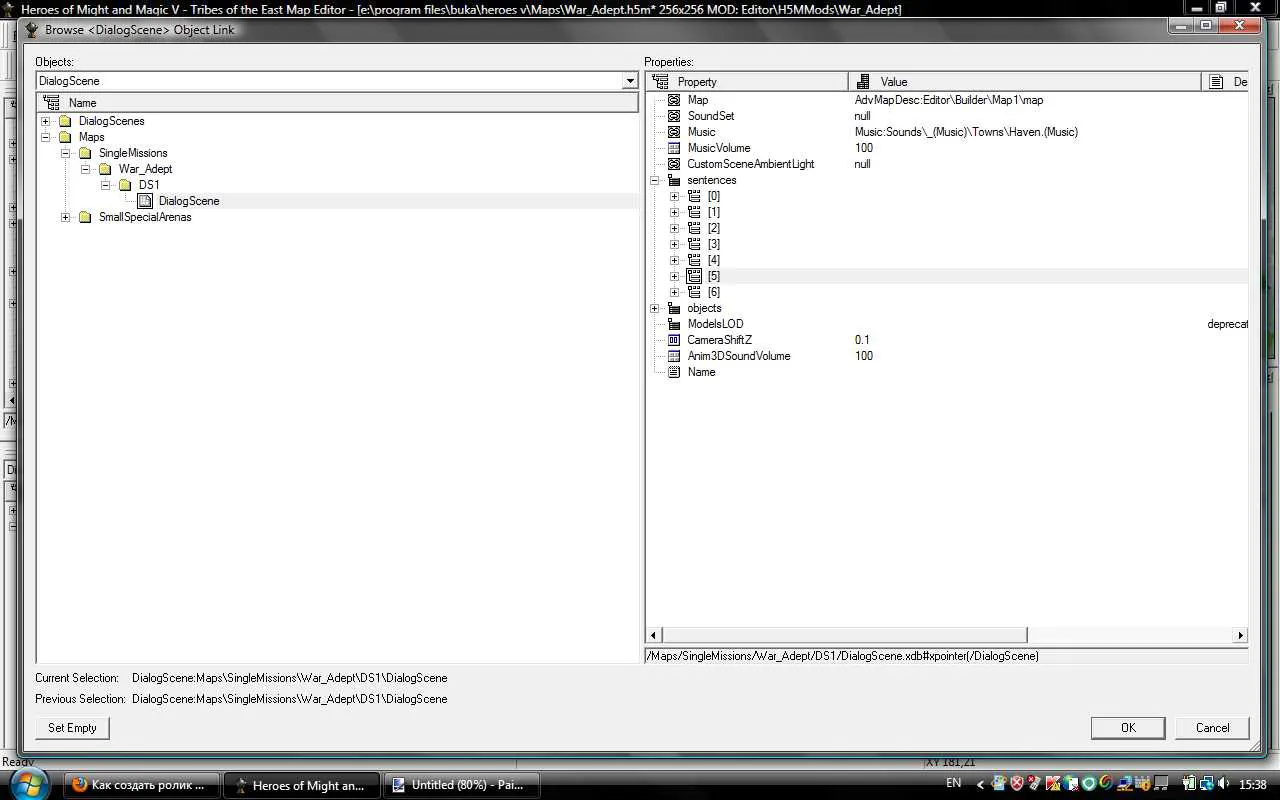Open the Objects type dropdown
This screenshot has height=800, width=1280.
[x=630, y=81]
